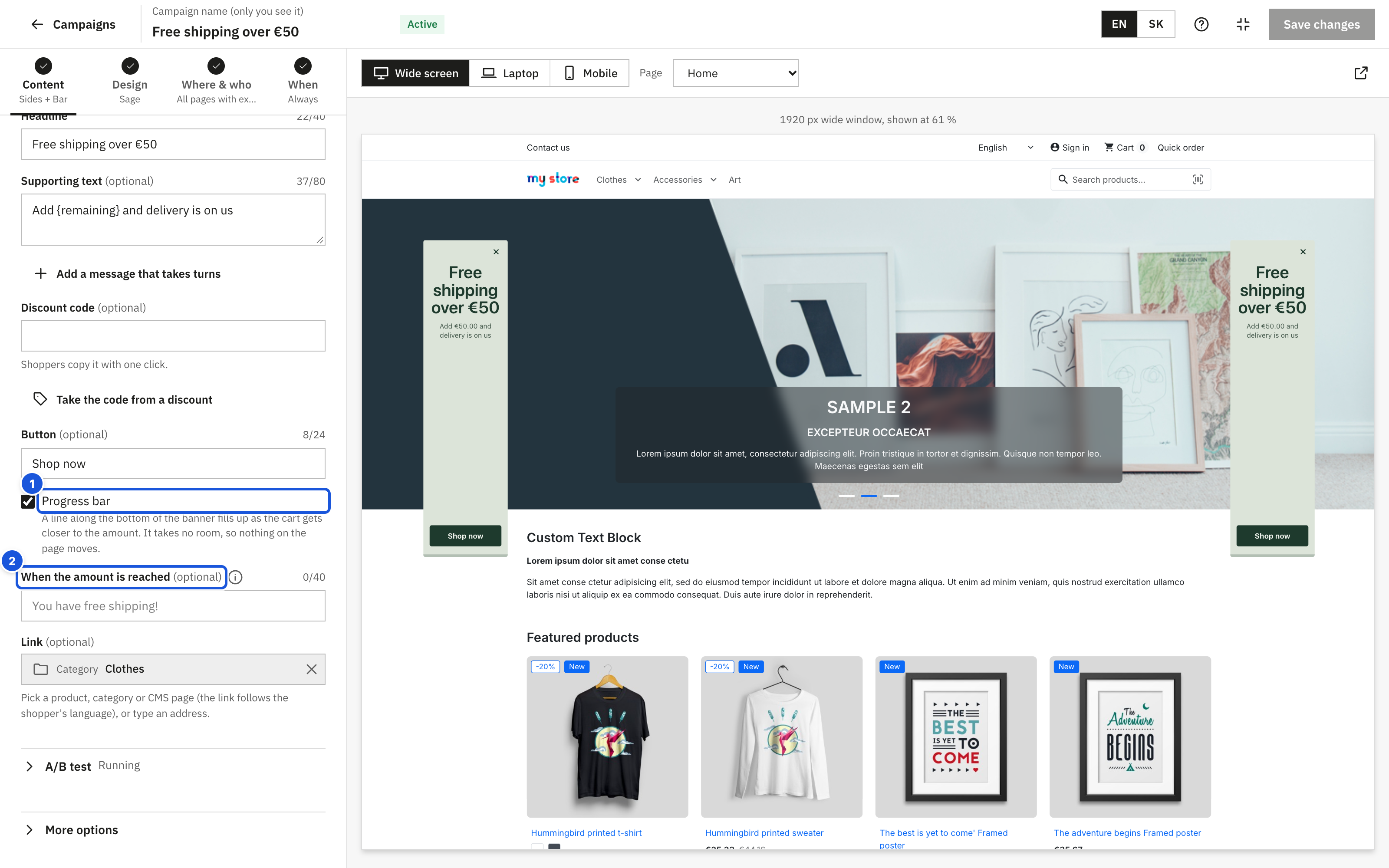The height and width of the screenshot is (868, 1389).
Task: Open the Content step tab
Action: [x=43, y=81]
